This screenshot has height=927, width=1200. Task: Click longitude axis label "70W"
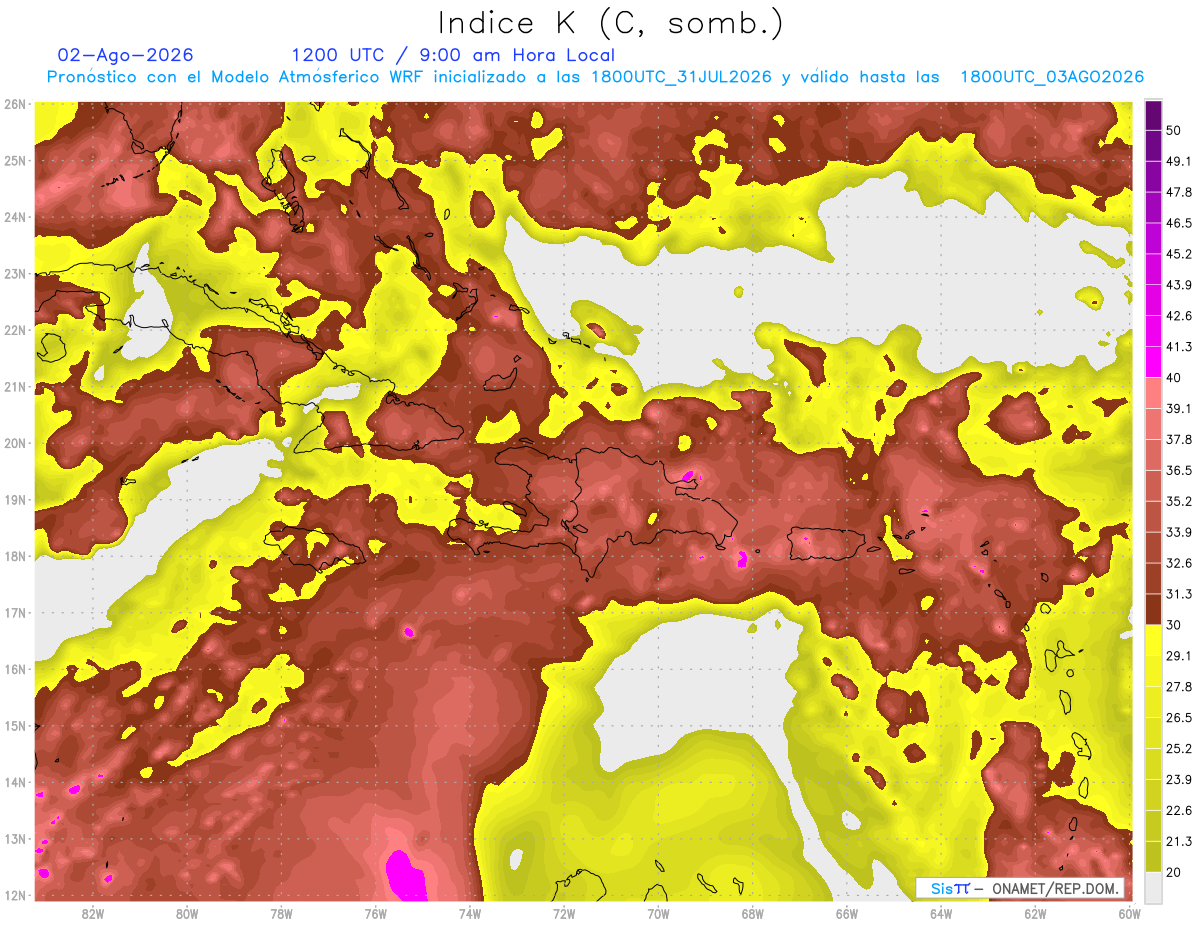point(658,914)
